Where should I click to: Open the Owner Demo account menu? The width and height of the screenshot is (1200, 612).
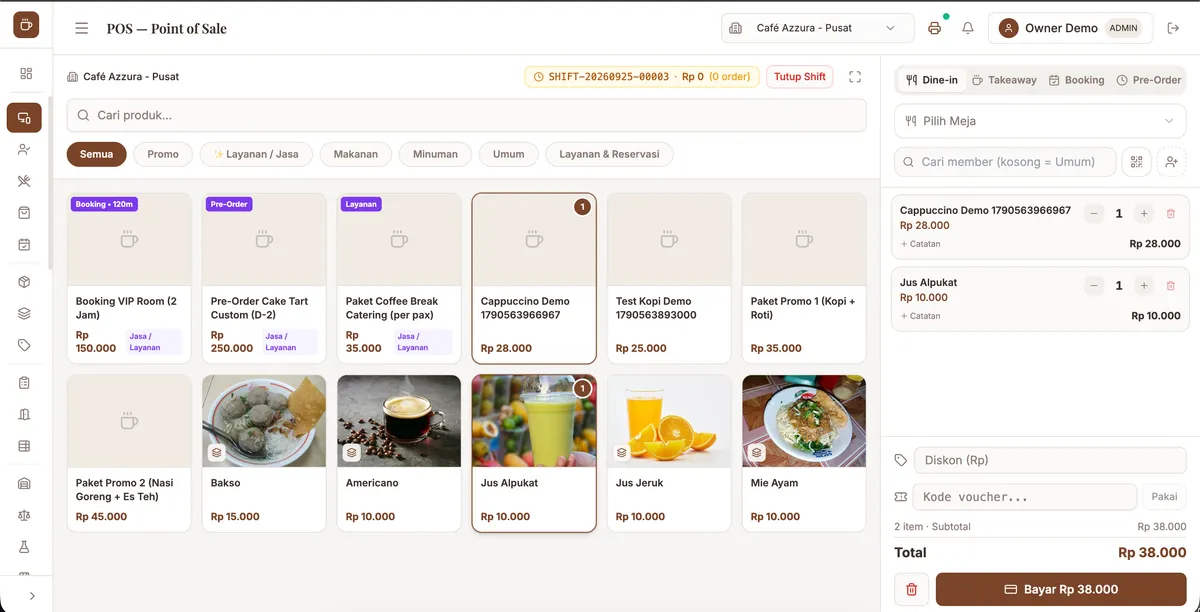click(x=1070, y=28)
